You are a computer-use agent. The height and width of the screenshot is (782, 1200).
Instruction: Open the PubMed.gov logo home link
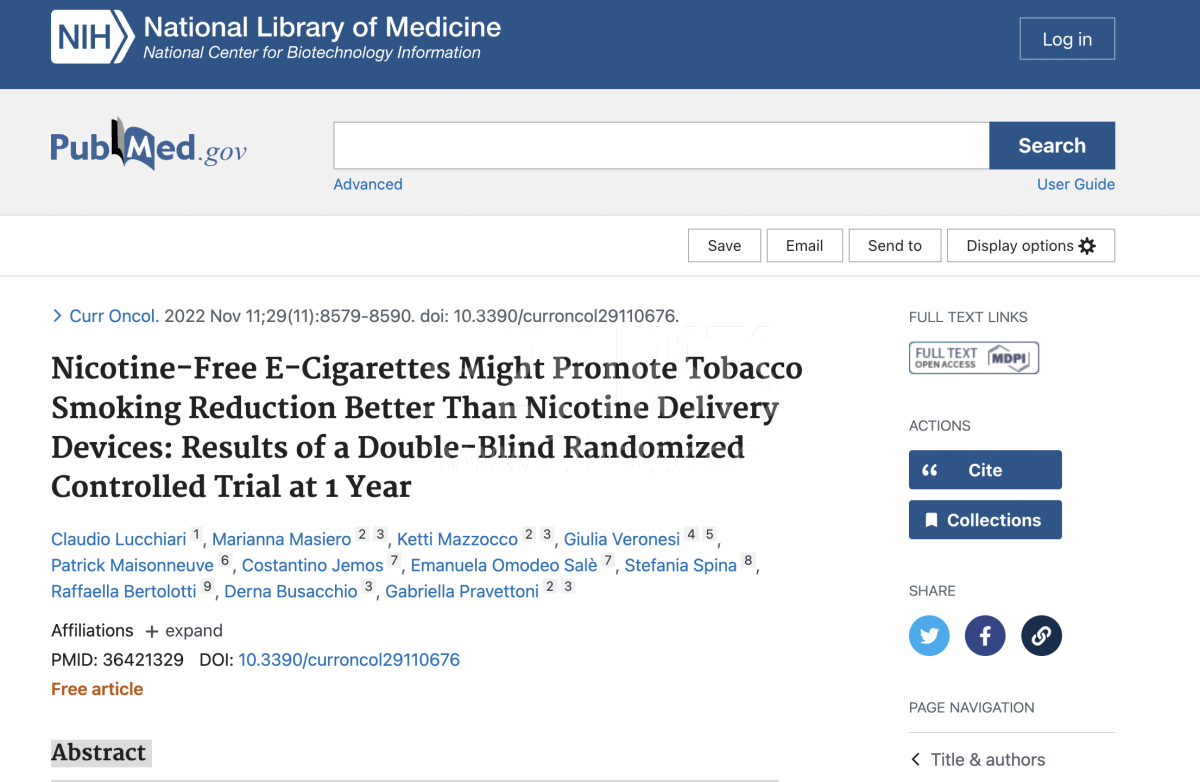click(149, 146)
